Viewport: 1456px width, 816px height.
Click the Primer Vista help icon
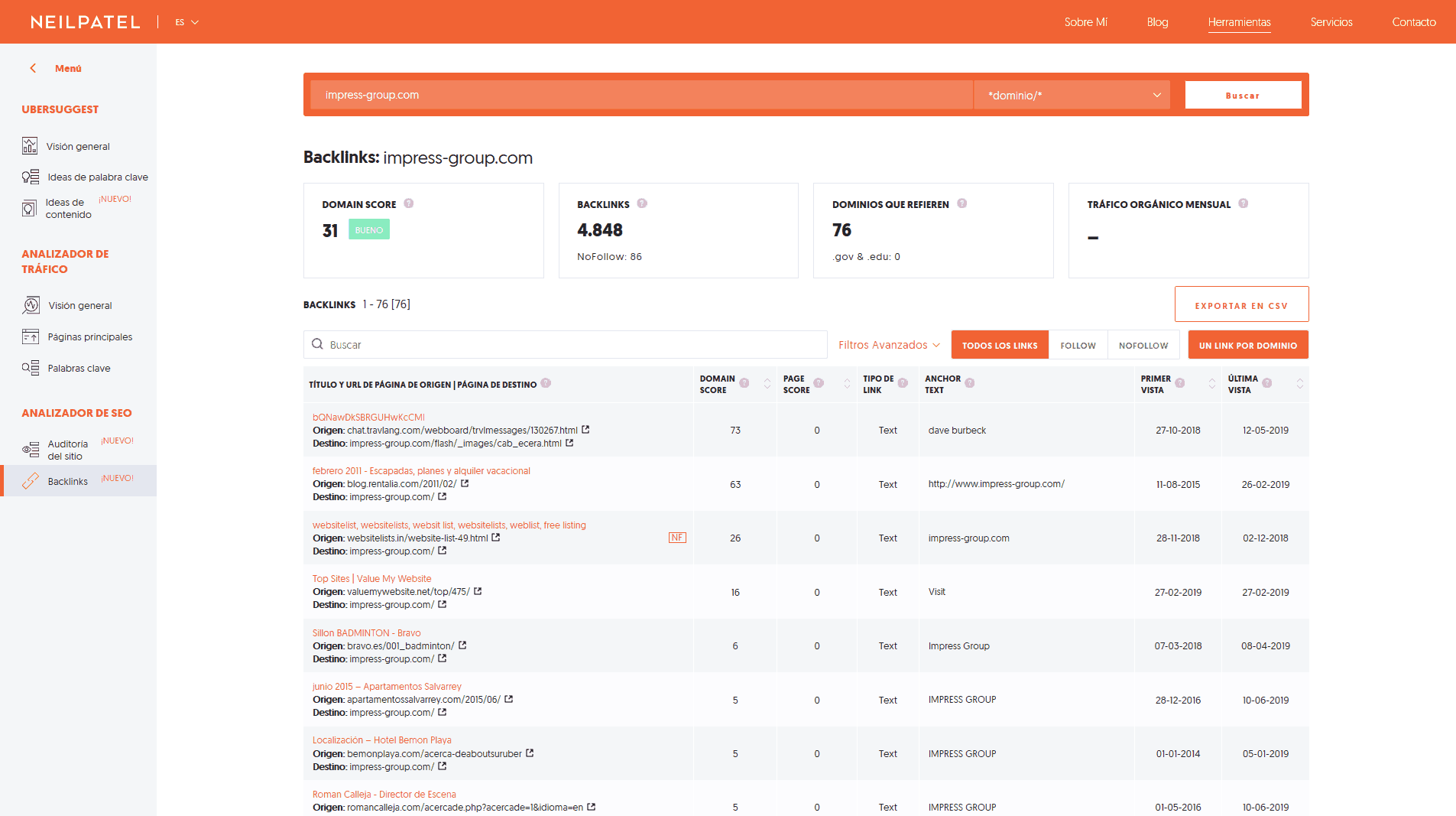click(x=1180, y=383)
